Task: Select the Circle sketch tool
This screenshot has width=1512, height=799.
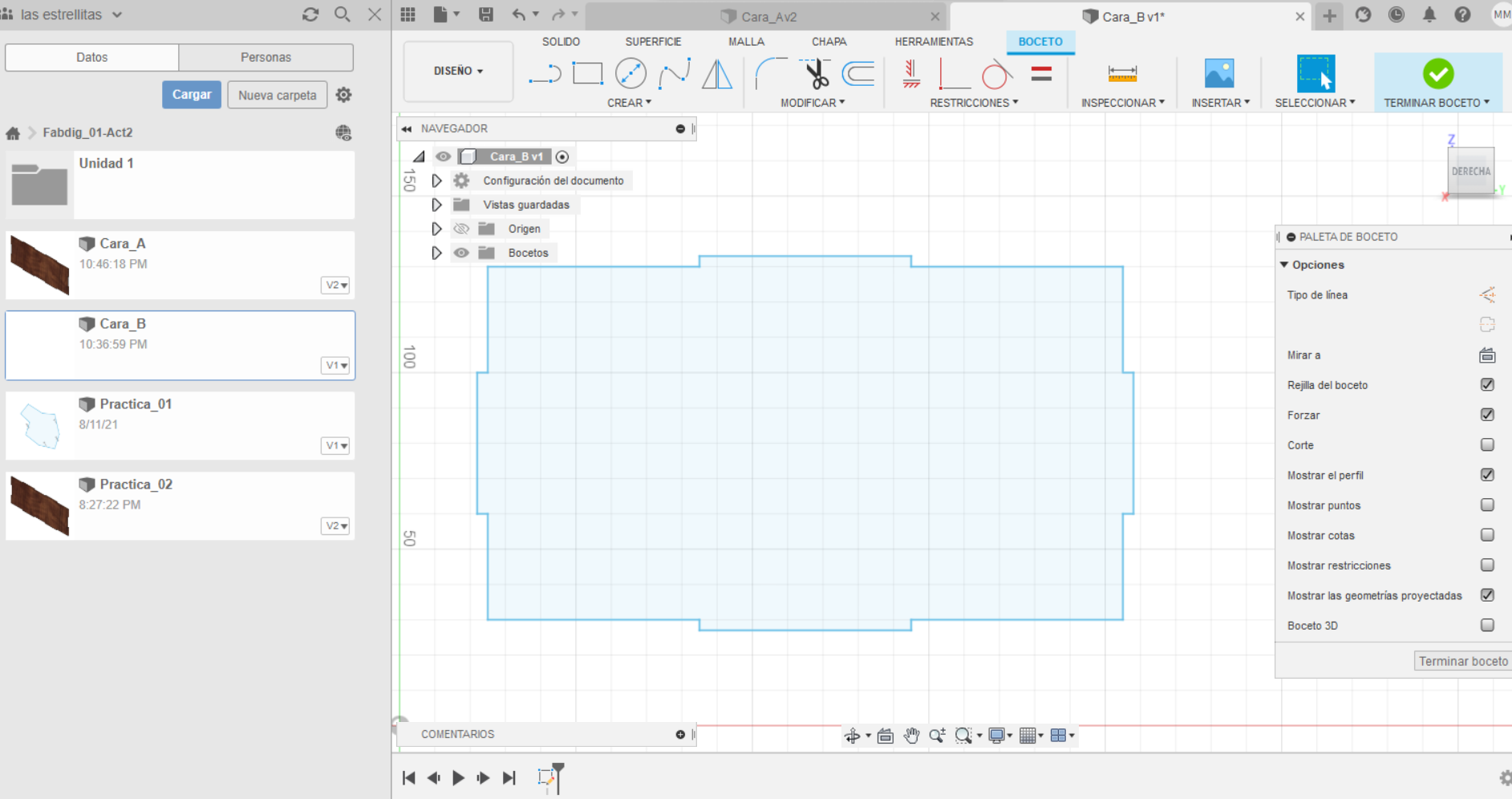Action: tap(631, 74)
